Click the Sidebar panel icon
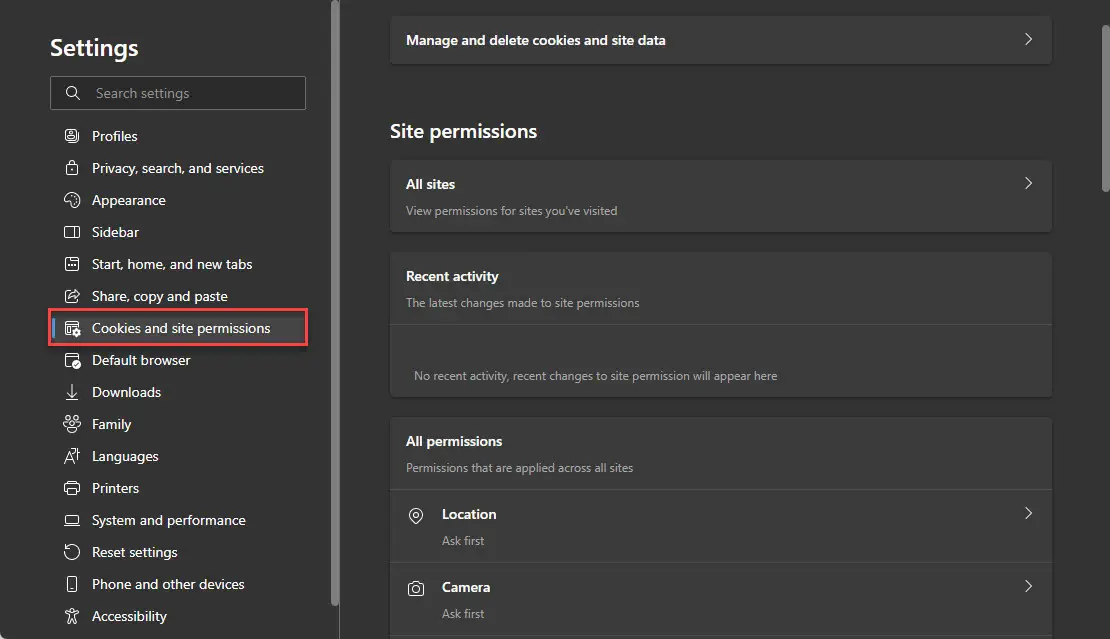The height and width of the screenshot is (639, 1110). [x=71, y=232]
